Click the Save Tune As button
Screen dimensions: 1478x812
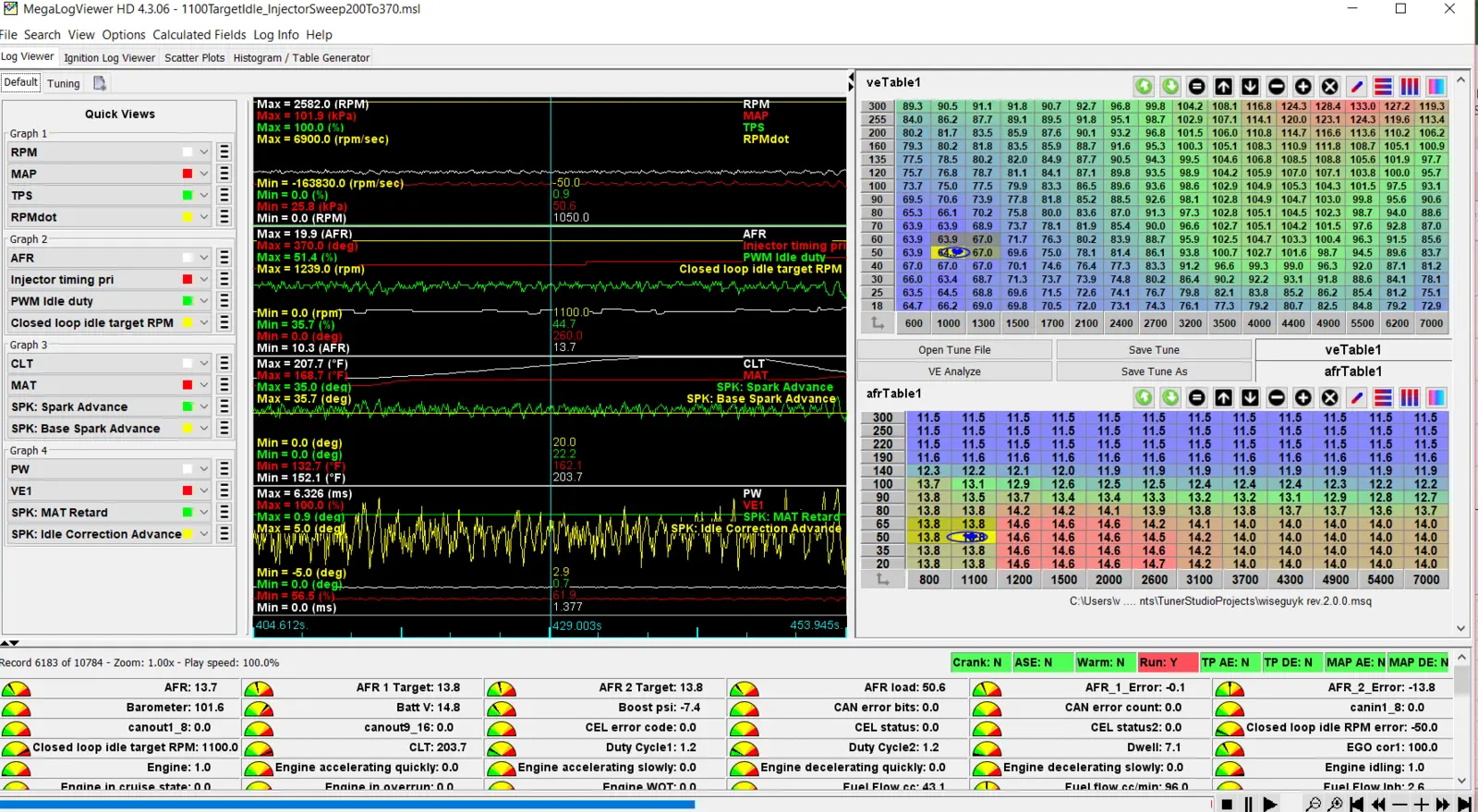(1154, 371)
